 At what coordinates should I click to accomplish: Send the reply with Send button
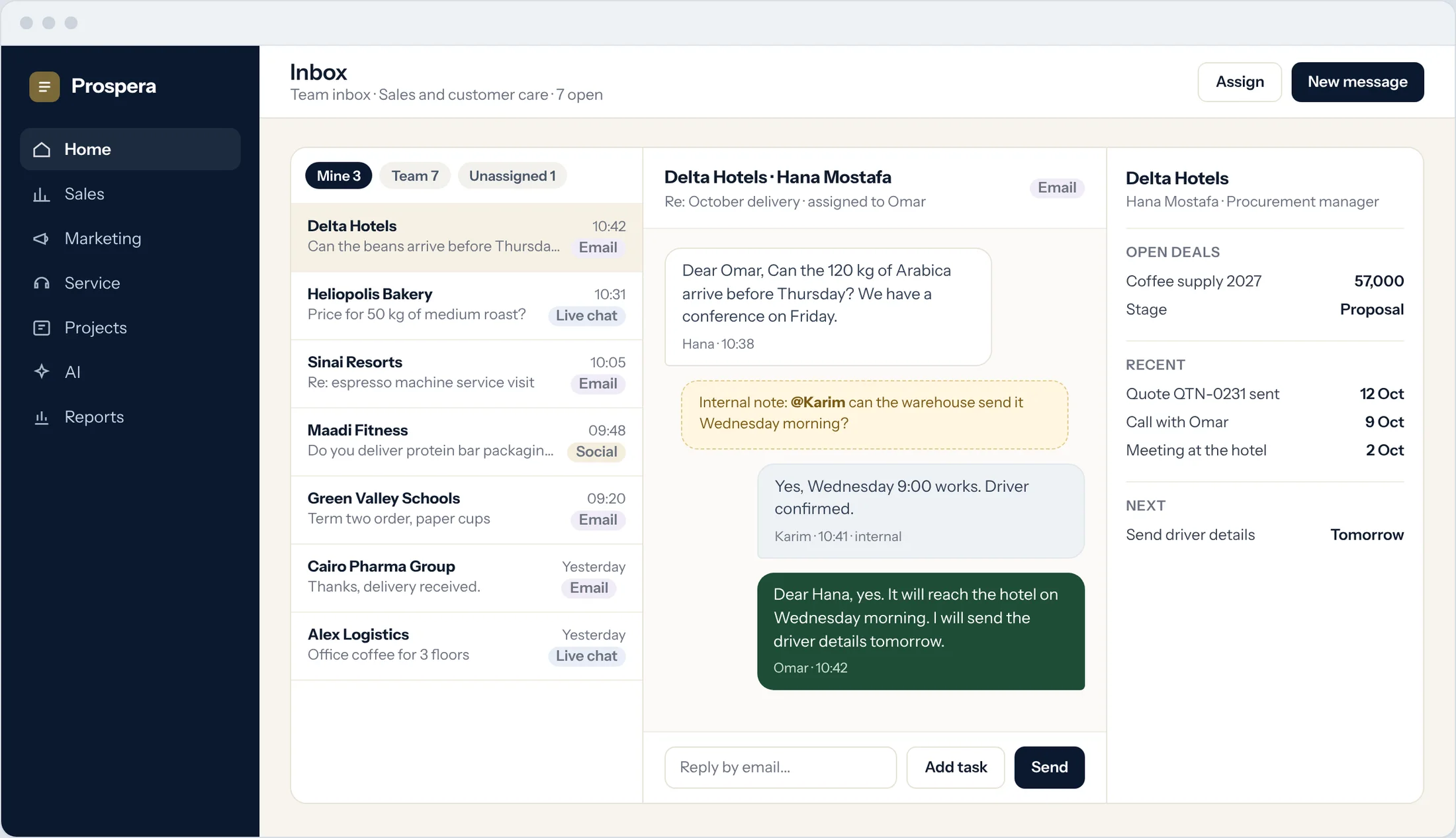(x=1050, y=767)
